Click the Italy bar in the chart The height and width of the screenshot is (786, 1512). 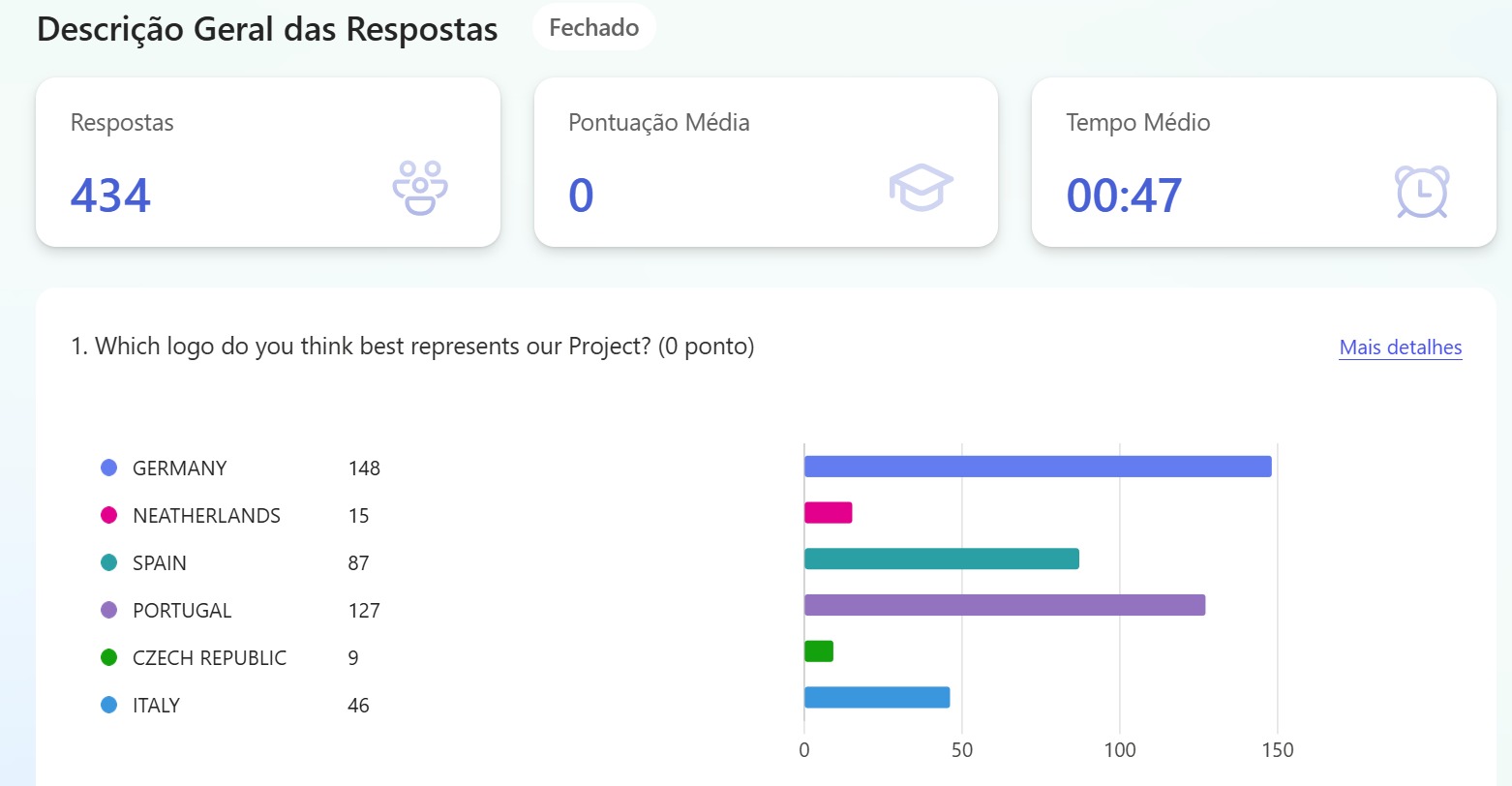tap(876, 697)
